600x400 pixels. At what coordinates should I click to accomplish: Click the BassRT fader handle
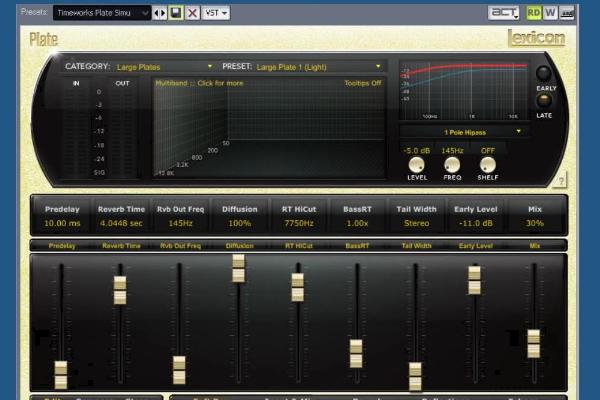click(x=356, y=354)
